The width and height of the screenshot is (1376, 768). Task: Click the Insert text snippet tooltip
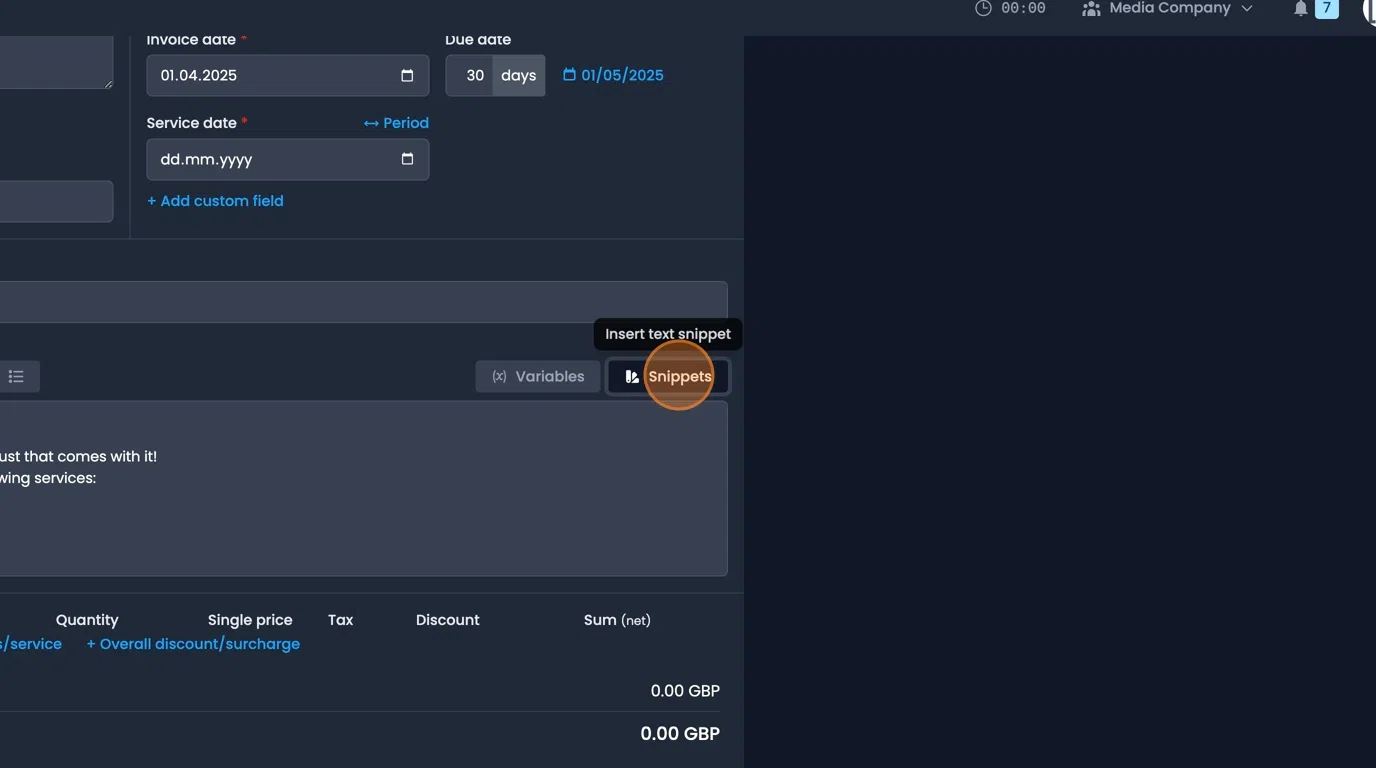pos(667,333)
